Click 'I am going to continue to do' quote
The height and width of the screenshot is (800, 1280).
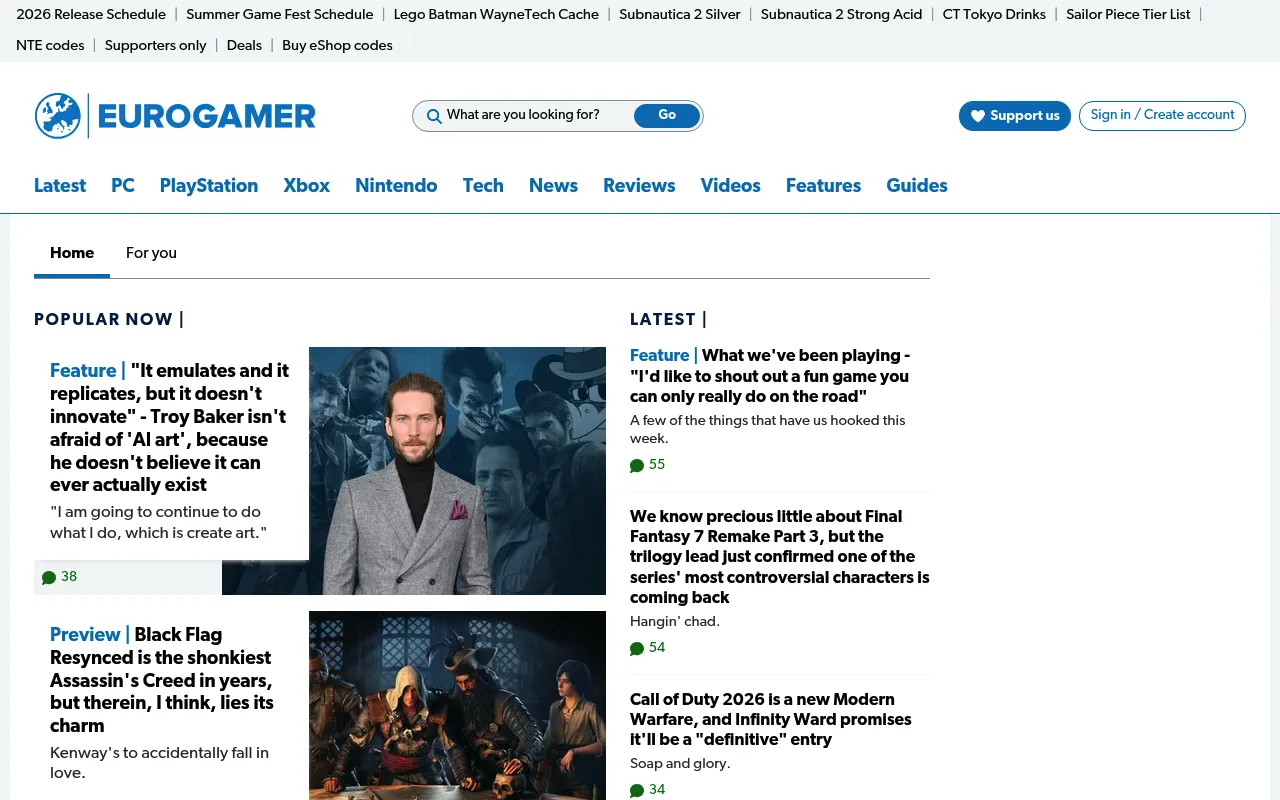click(159, 522)
